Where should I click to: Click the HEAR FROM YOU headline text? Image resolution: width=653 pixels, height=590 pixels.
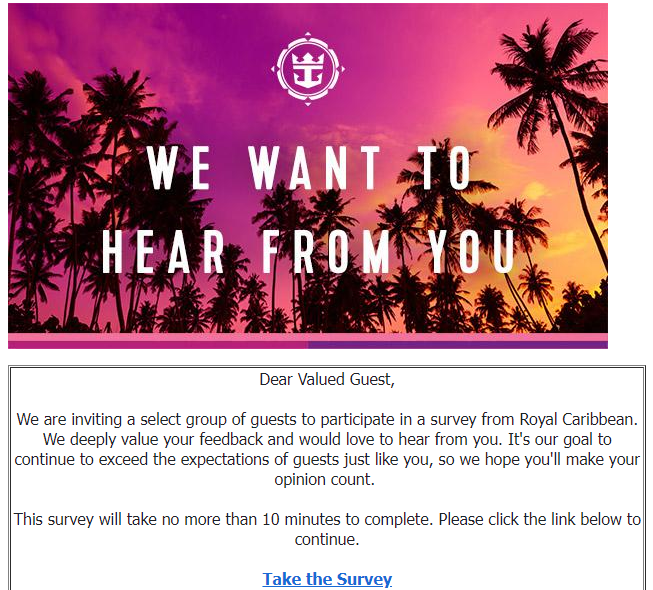[x=309, y=252]
